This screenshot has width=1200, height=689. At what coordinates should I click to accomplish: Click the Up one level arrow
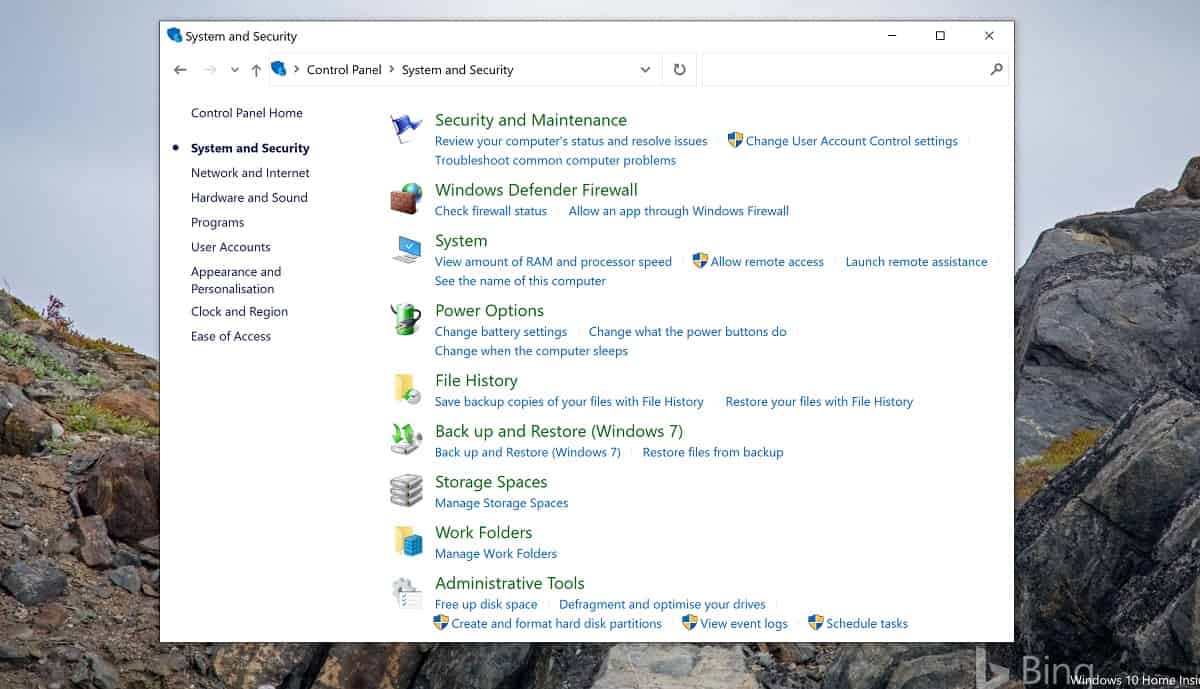pyautogui.click(x=256, y=70)
